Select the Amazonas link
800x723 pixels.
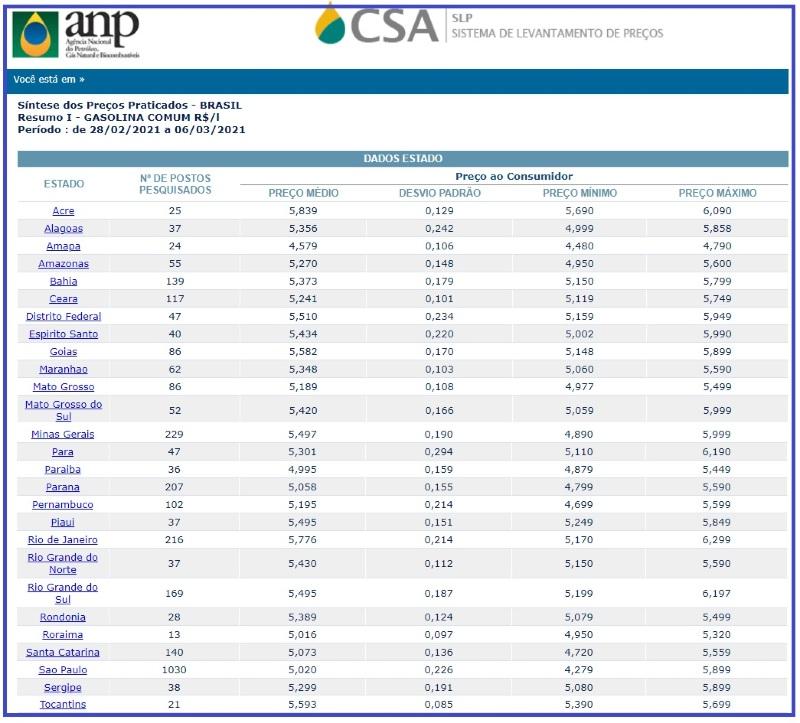(63, 264)
